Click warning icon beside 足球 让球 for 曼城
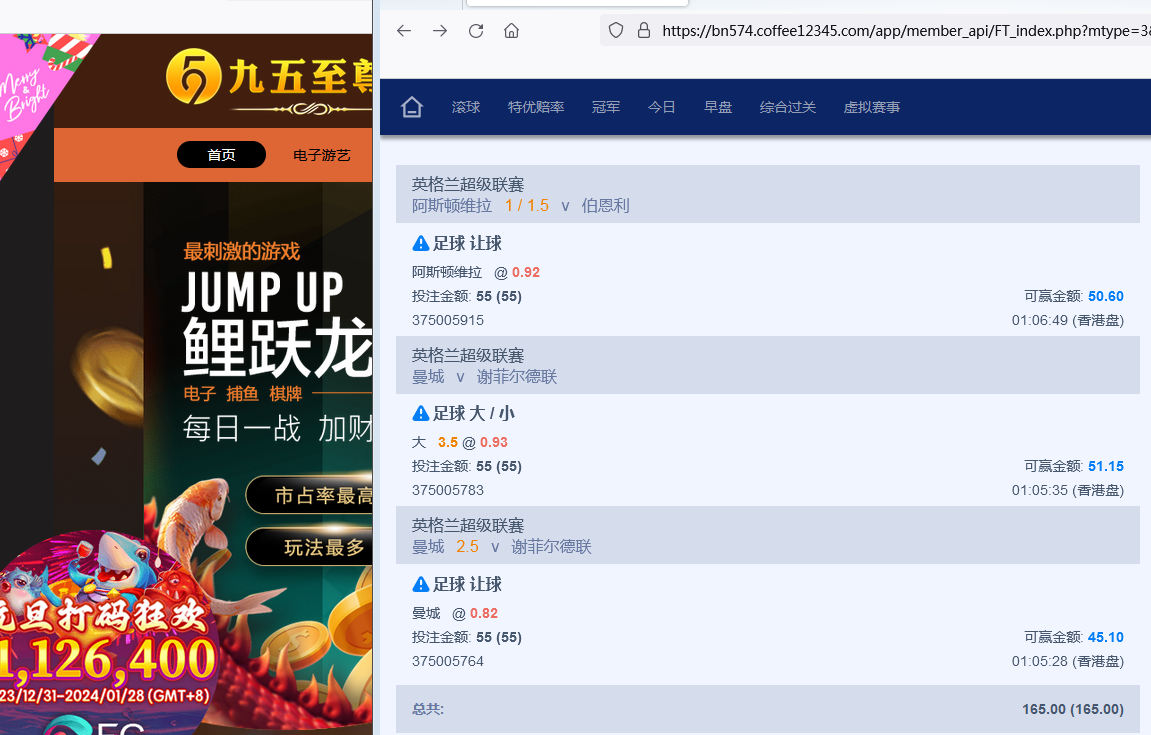 pos(421,584)
